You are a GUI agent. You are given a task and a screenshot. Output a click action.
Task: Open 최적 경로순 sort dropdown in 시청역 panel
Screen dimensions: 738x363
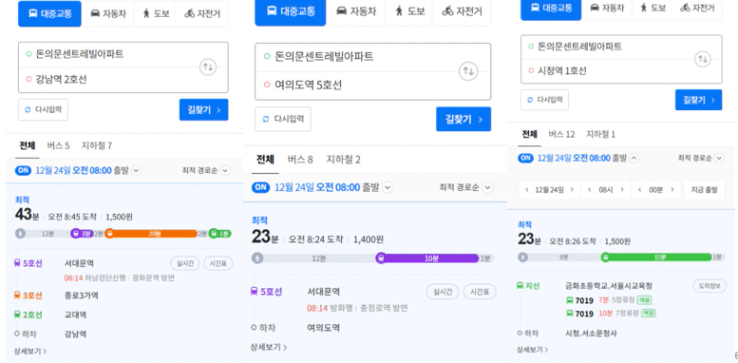click(x=701, y=158)
